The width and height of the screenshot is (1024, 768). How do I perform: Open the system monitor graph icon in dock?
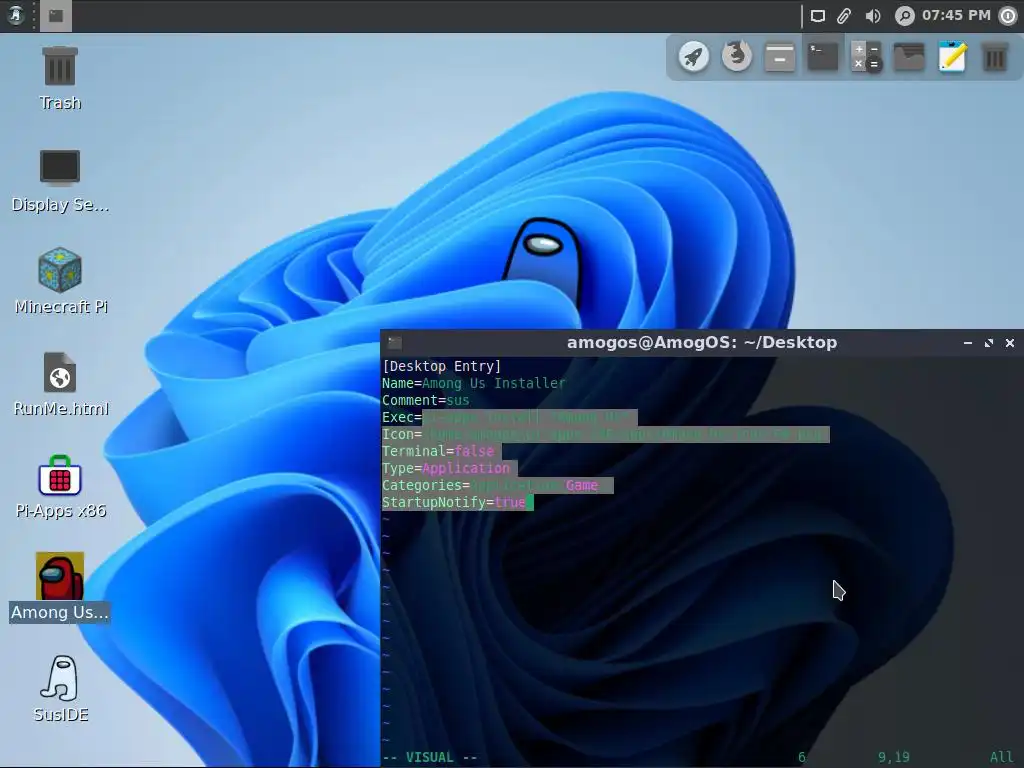pyautogui.click(x=909, y=57)
